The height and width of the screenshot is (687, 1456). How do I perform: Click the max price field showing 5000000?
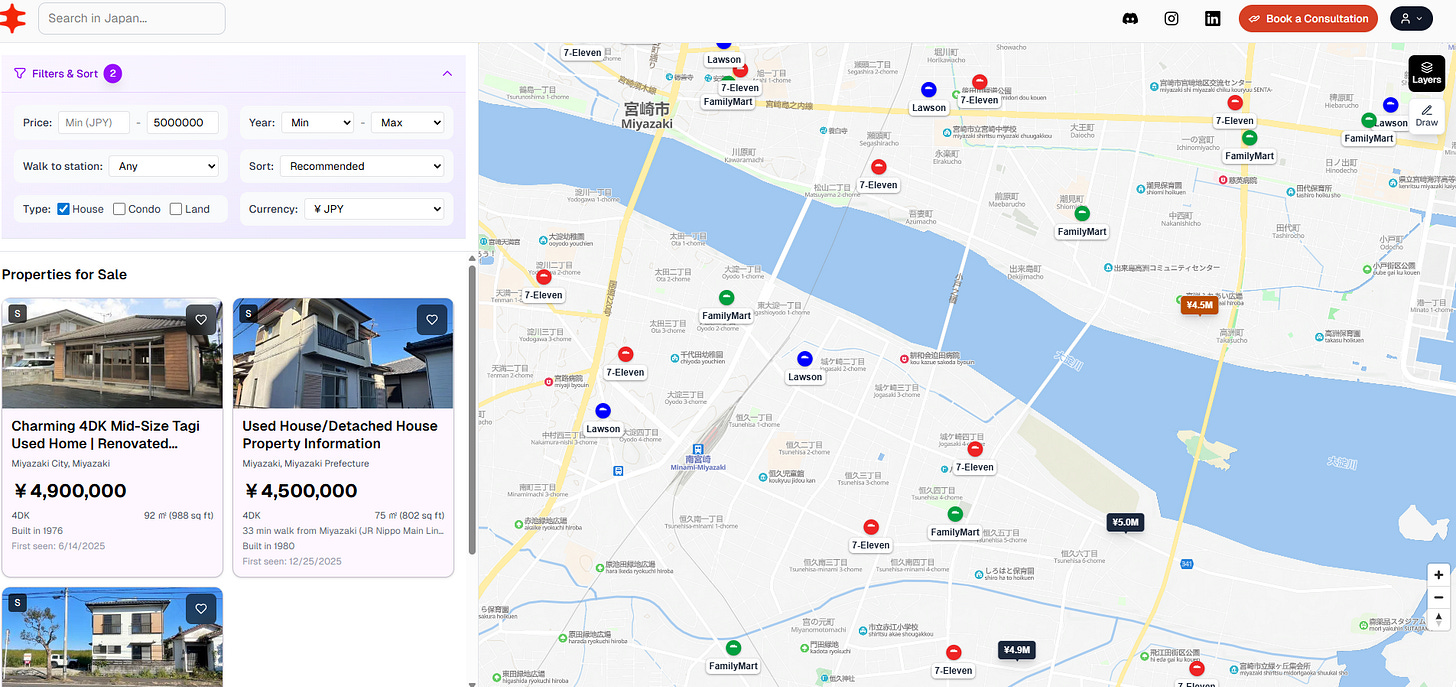[183, 123]
